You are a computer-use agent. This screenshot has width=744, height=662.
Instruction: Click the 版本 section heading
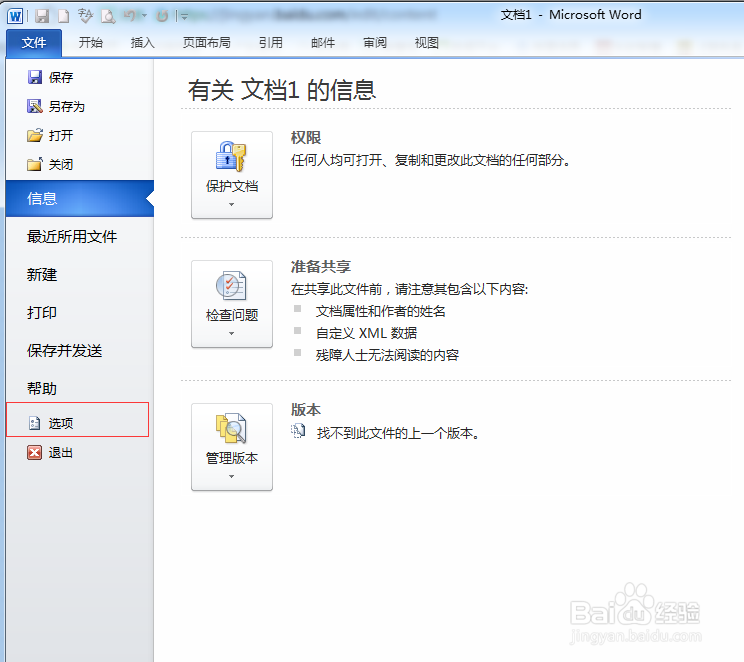[x=306, y=410]
